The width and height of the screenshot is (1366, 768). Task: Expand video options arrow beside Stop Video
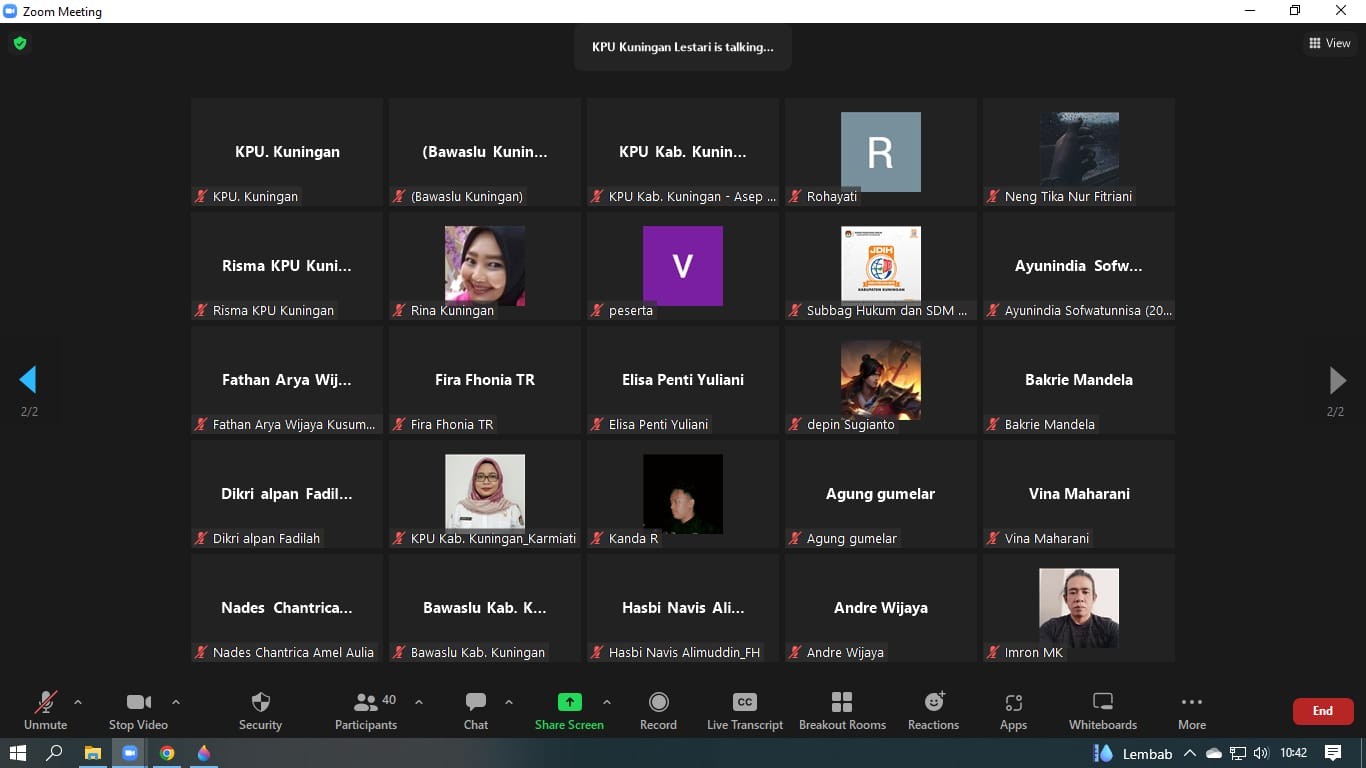point(176,702)
